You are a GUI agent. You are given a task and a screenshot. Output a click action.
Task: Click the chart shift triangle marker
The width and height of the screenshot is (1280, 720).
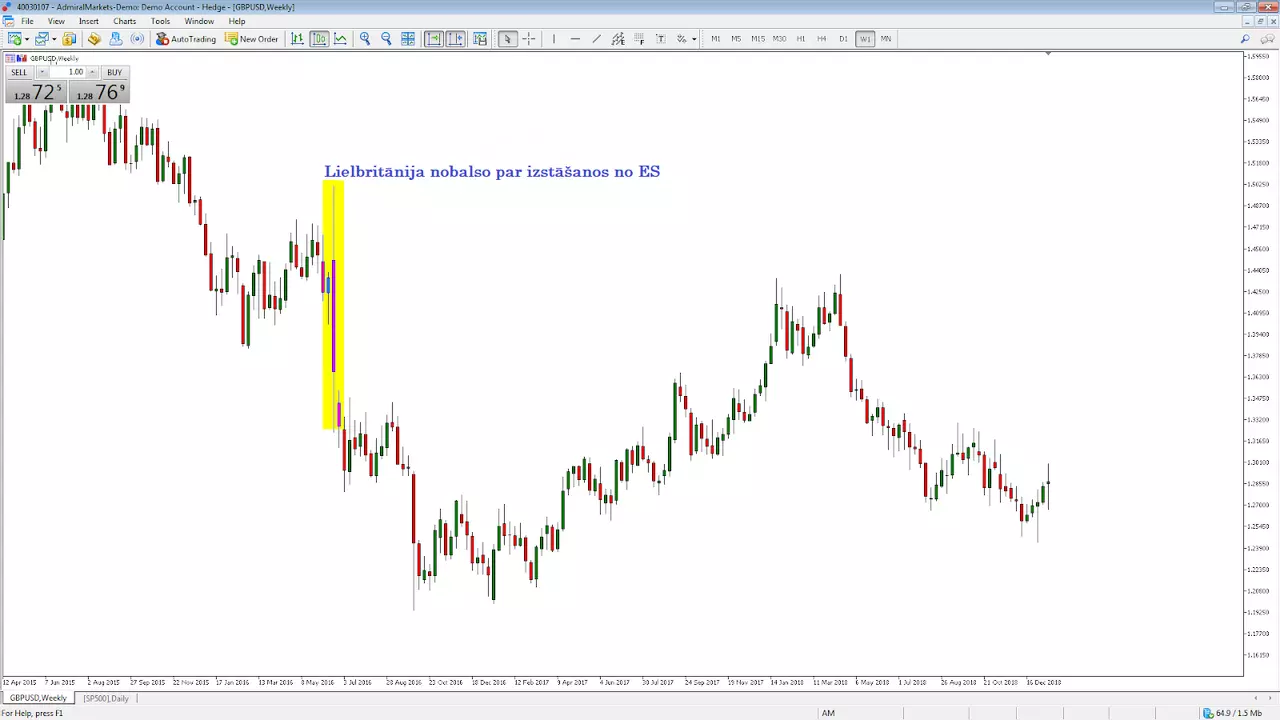[1047, 53]
